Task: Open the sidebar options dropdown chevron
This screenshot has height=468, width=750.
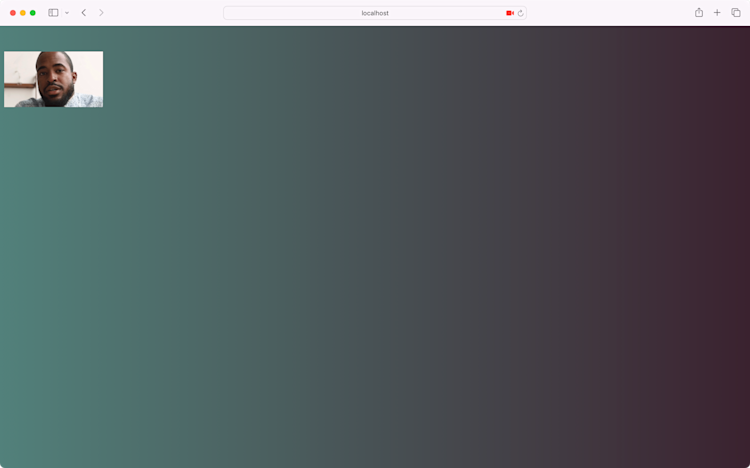Action: 67,13
